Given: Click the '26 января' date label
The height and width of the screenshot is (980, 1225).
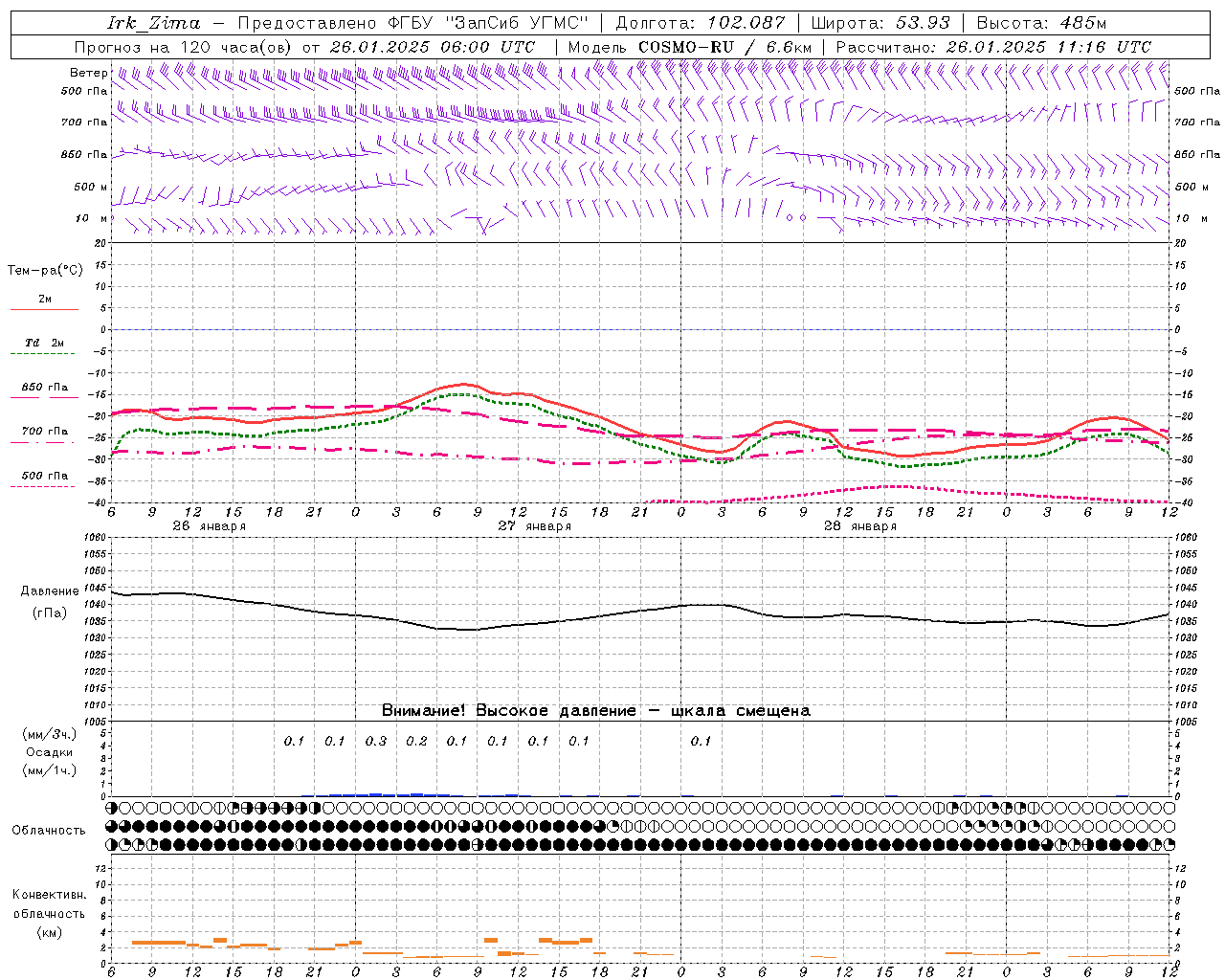Looking at the screenshot, I should [209, 526].
